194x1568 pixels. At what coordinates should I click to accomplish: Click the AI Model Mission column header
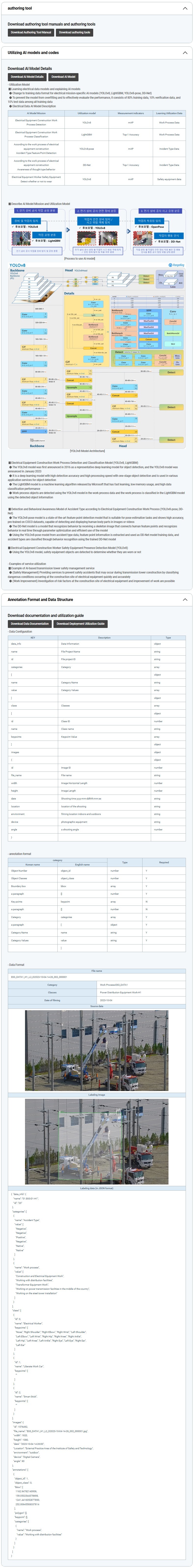pos(37,113)
